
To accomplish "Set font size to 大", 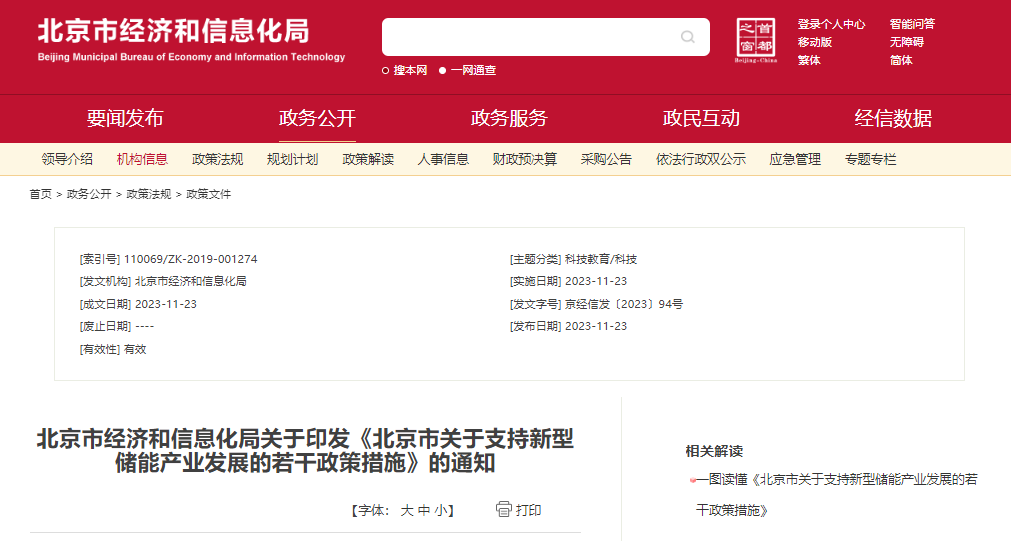I will (x=407, y=511).
